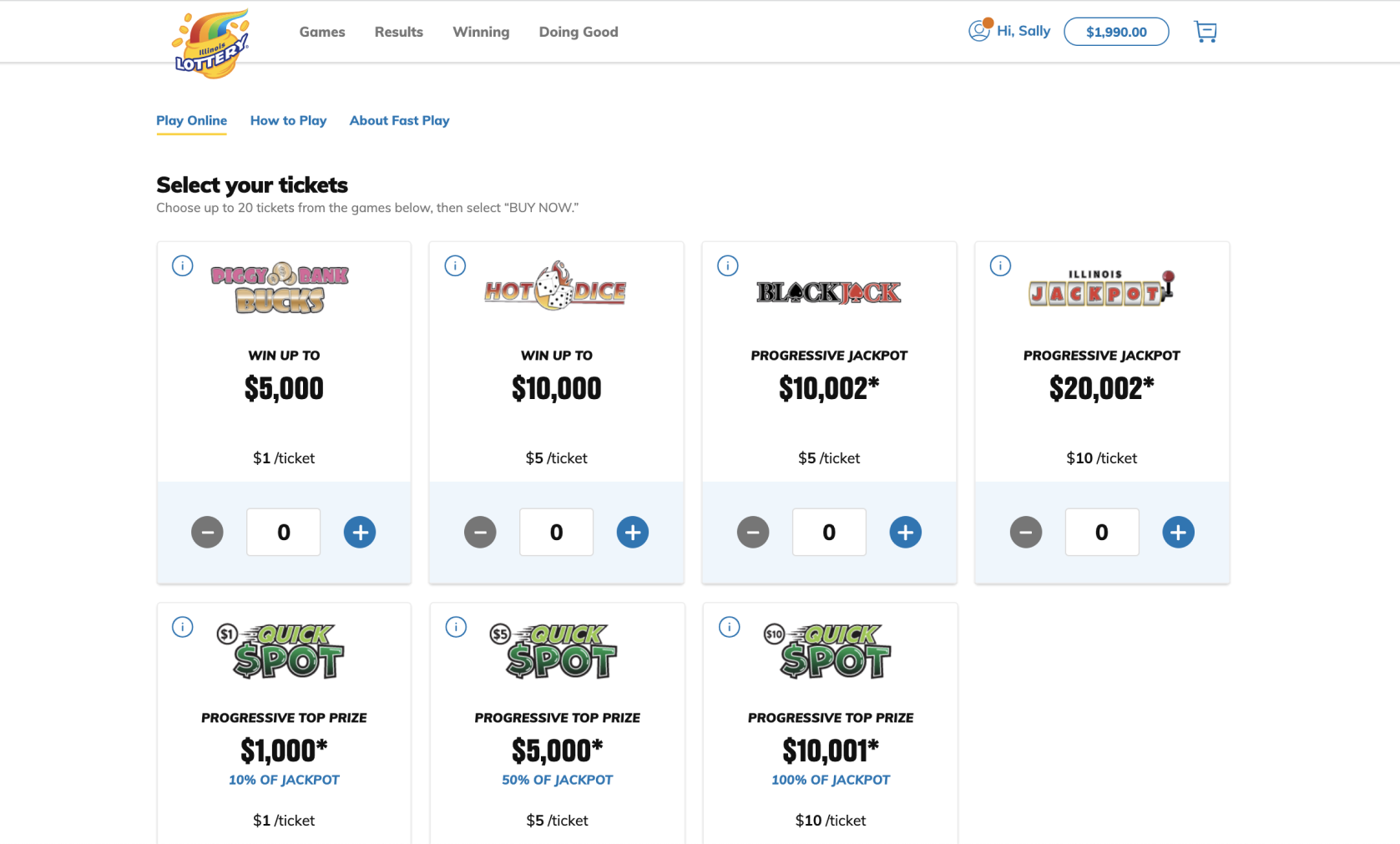Show info for Piggy Bank Bucks

183,265
